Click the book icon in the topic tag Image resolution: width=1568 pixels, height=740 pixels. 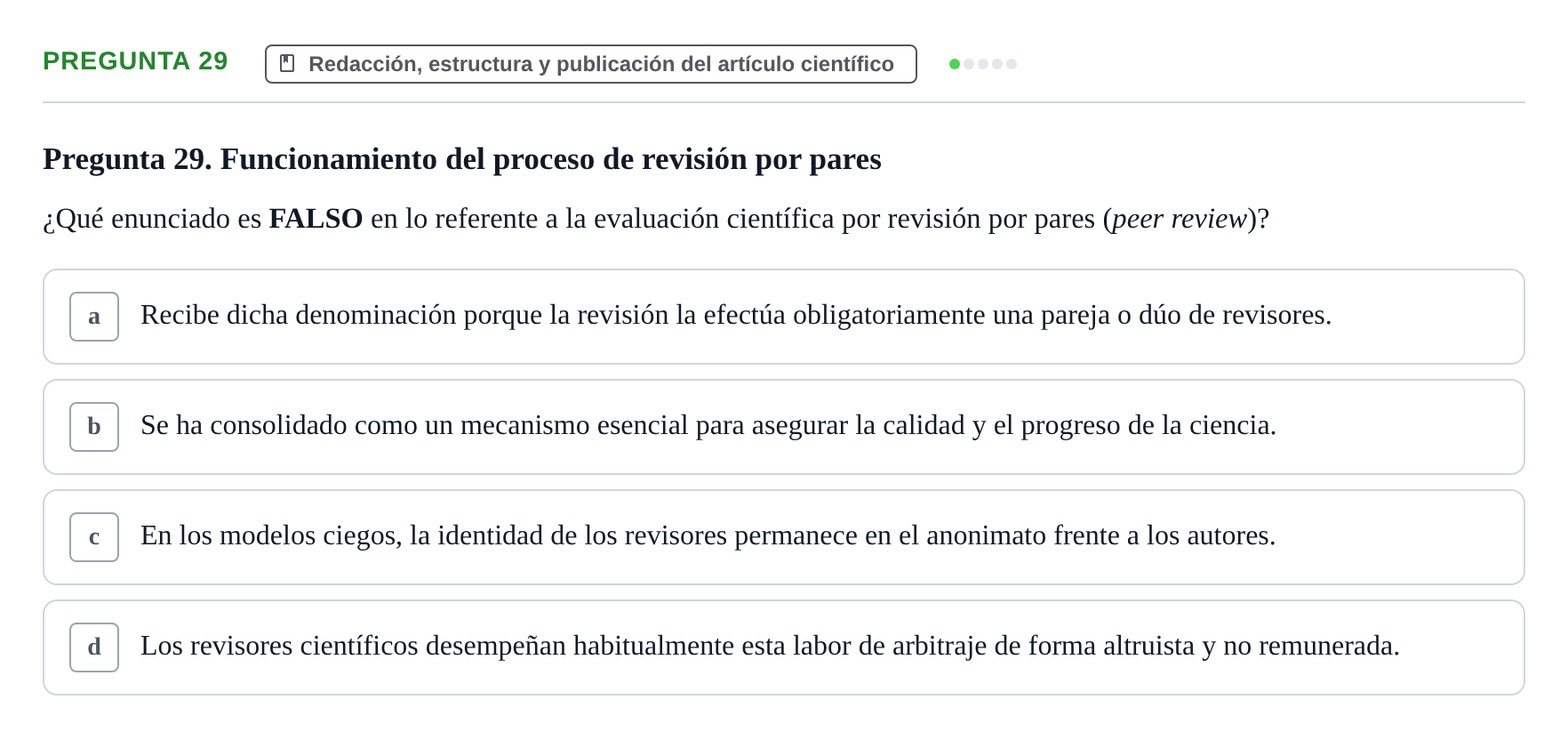point(287,63)
